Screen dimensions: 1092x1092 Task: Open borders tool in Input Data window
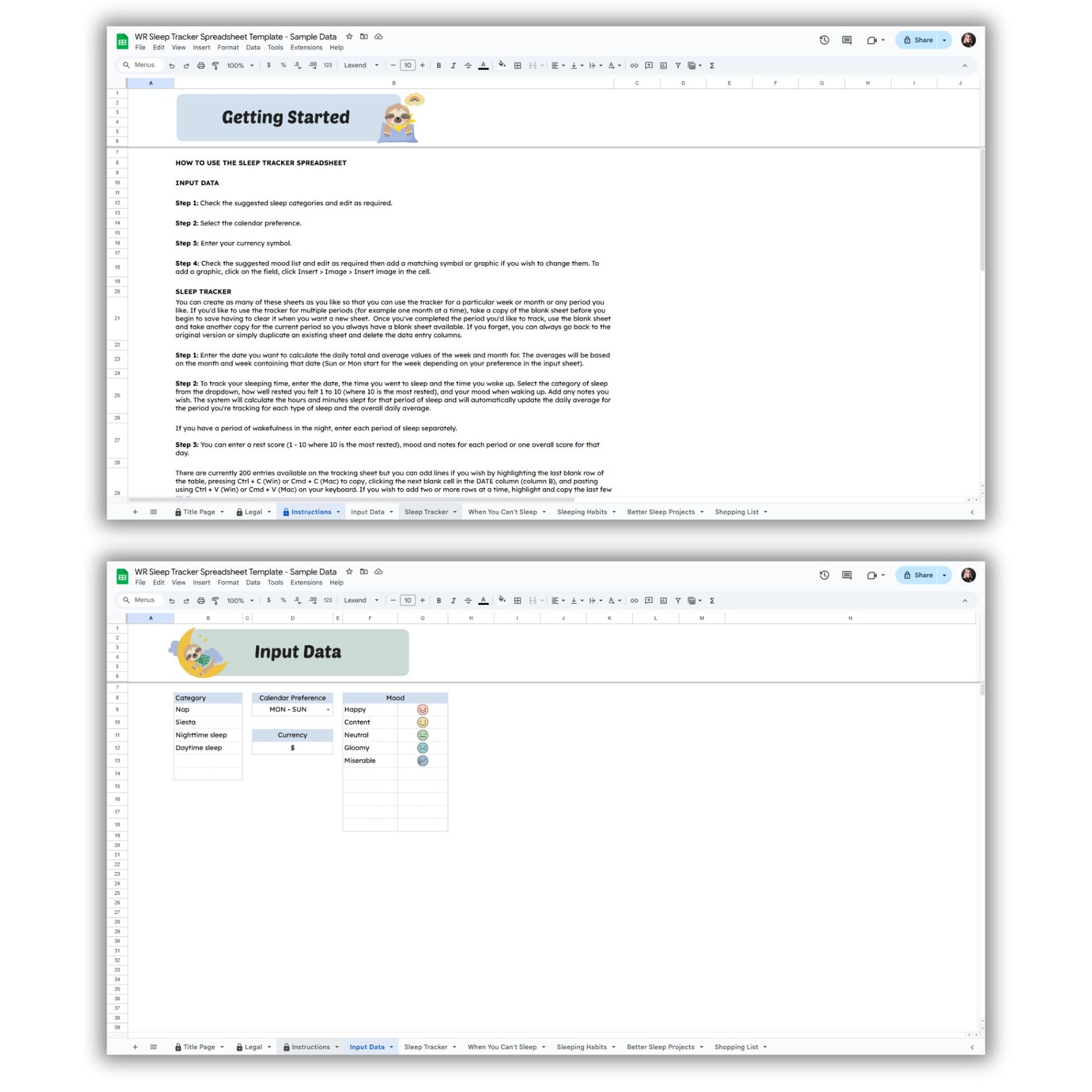(x=517, y=600)
